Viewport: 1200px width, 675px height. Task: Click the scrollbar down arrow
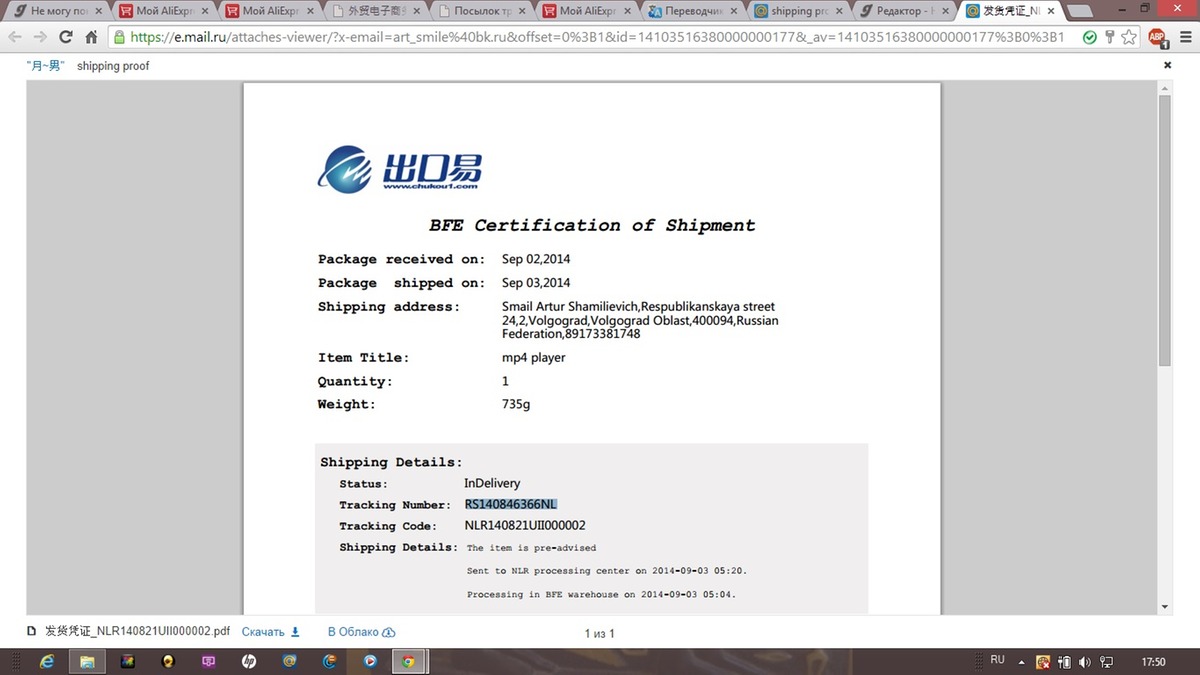coord(1165,607)
